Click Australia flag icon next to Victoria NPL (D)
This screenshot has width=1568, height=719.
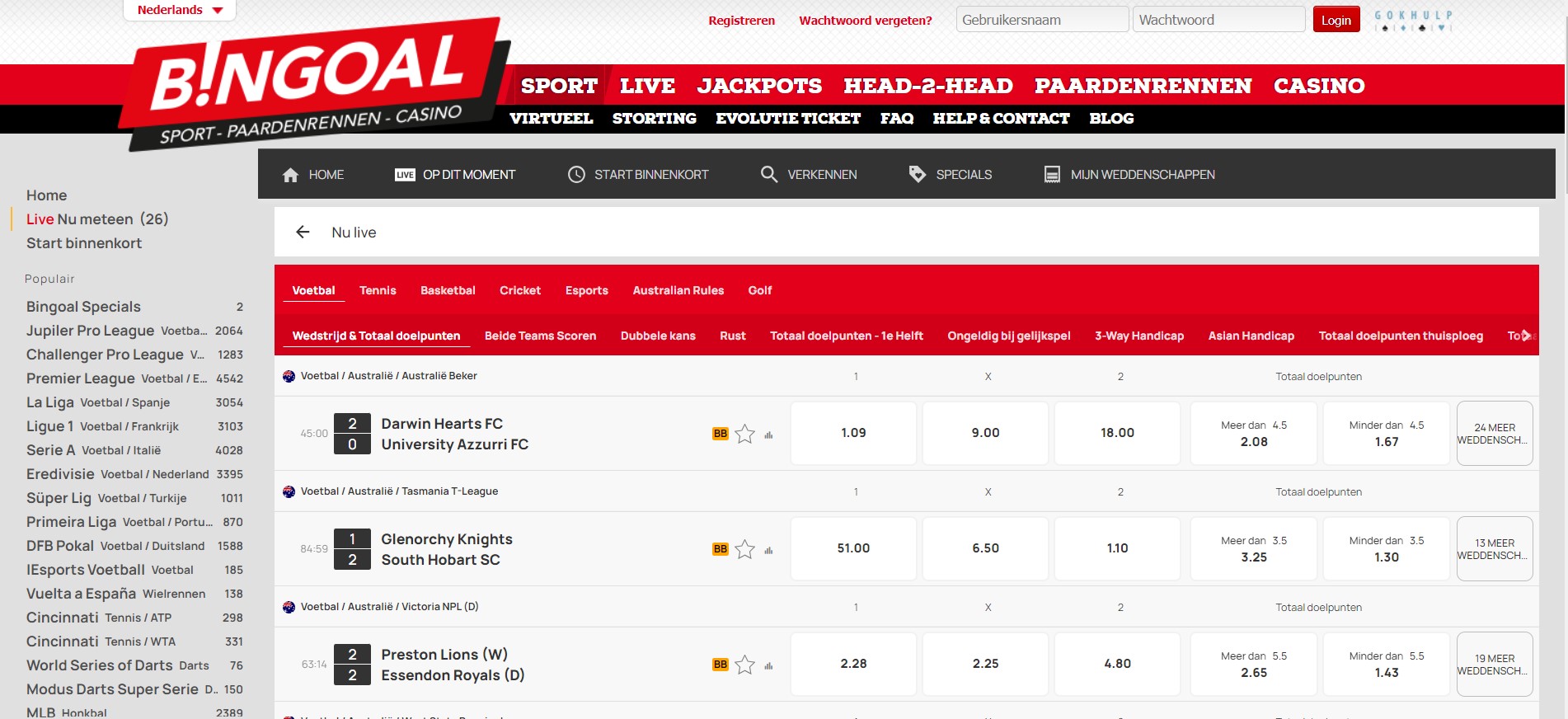(289, 607)
